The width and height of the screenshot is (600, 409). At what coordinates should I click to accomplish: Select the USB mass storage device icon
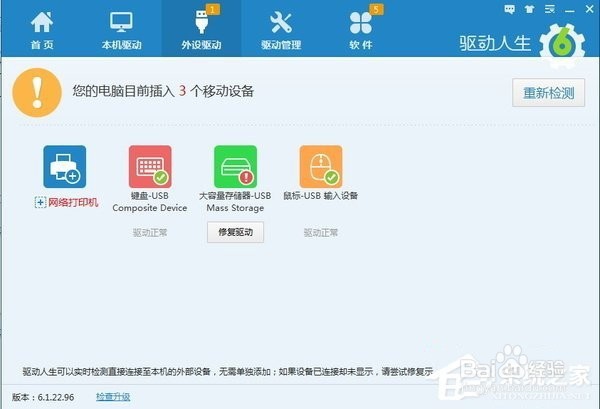point(235,166)
